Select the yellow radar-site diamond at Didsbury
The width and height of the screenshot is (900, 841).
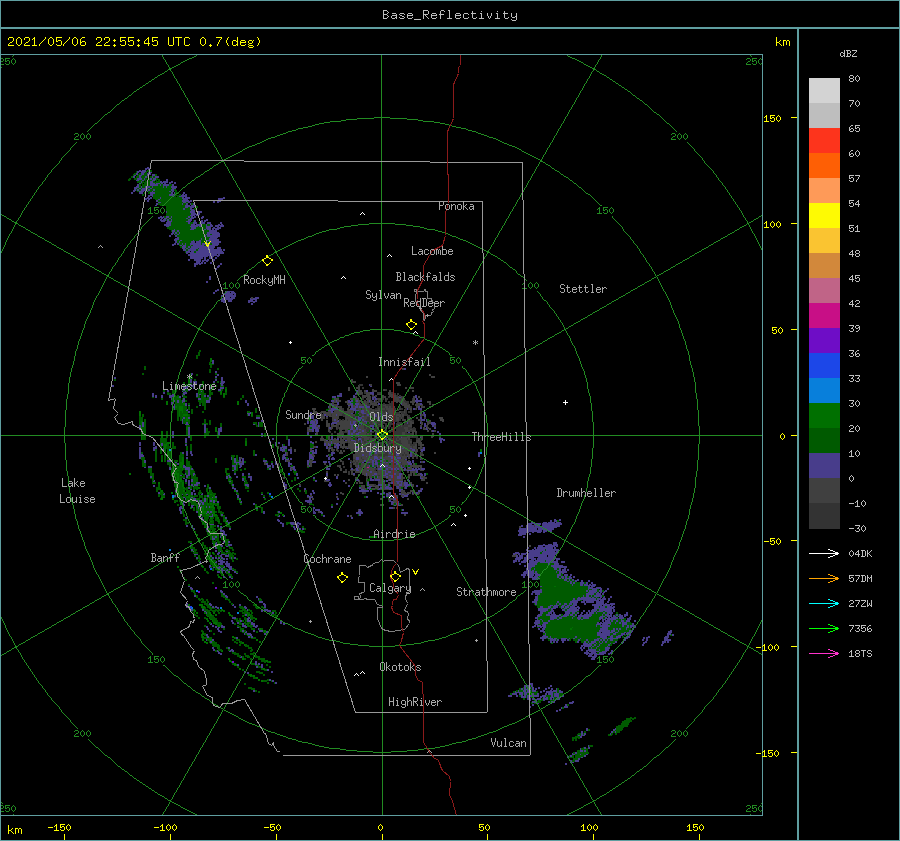pos(382,435)
